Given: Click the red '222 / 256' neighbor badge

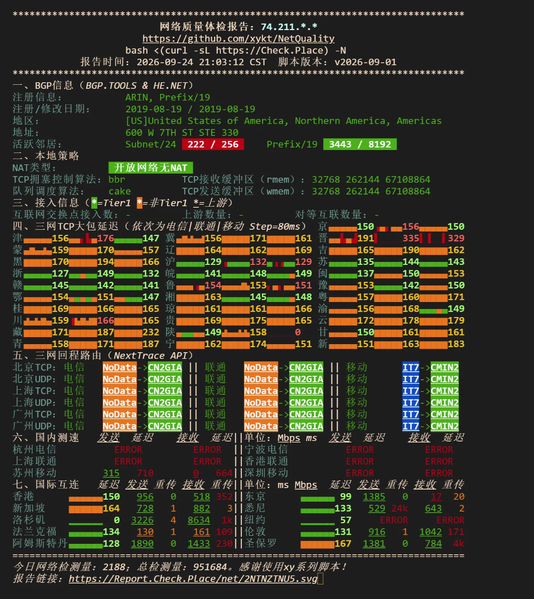Looking at the screenshot, I should 213,144.
